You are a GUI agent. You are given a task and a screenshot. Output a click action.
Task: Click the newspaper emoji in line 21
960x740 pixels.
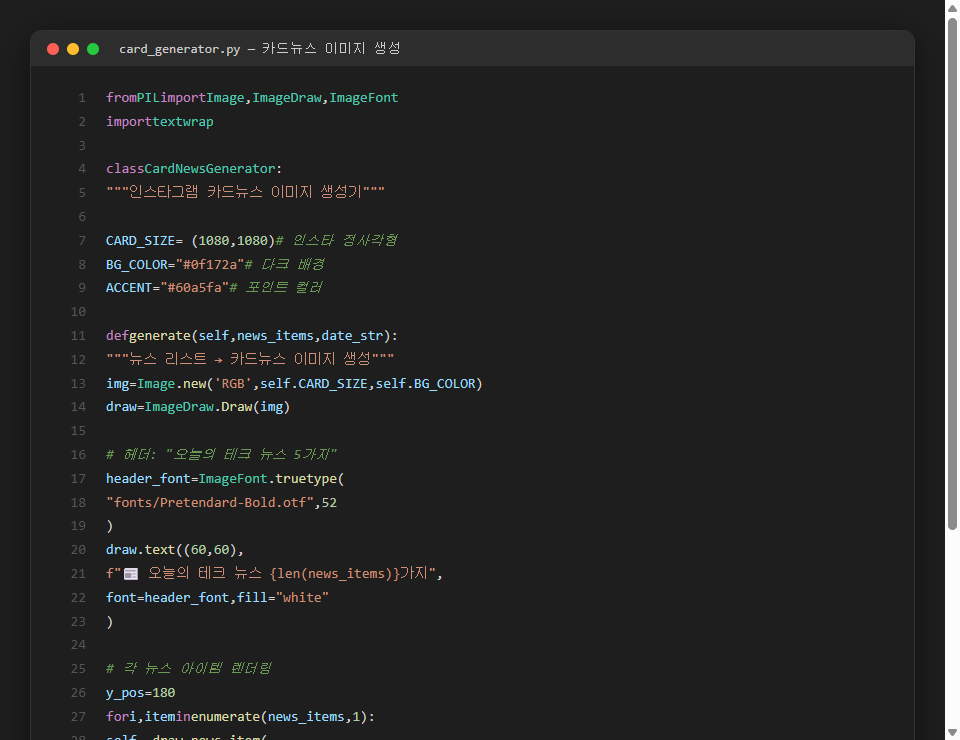tap(131, 574)
